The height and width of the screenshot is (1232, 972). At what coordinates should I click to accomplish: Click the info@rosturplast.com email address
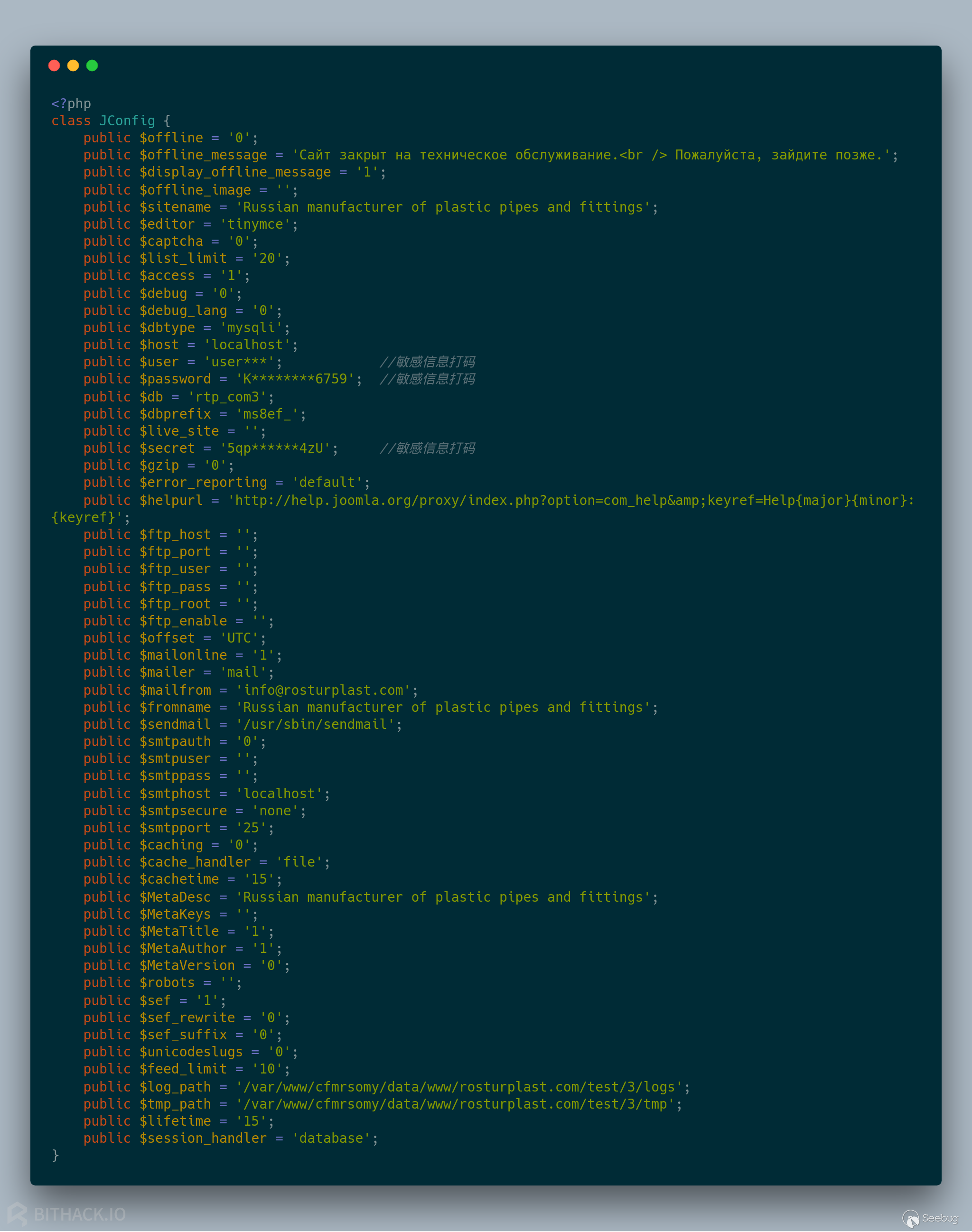pyautogui.click(x=323, y=690)
